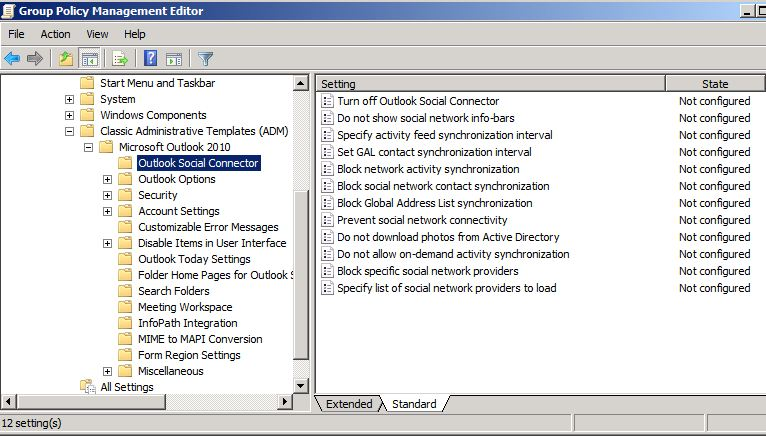Image resolution: width=766 pixels, height=436 pixels.
Task: Click the tree vertical scrollbar thumb
Action: coord(301,274)
